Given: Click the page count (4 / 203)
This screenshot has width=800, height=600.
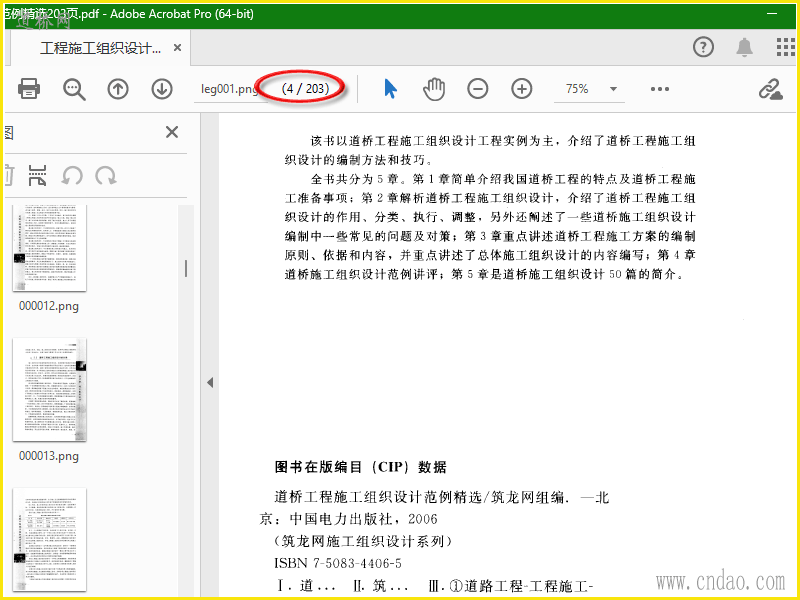Looking at the screenshot, I should click(306, 89).
